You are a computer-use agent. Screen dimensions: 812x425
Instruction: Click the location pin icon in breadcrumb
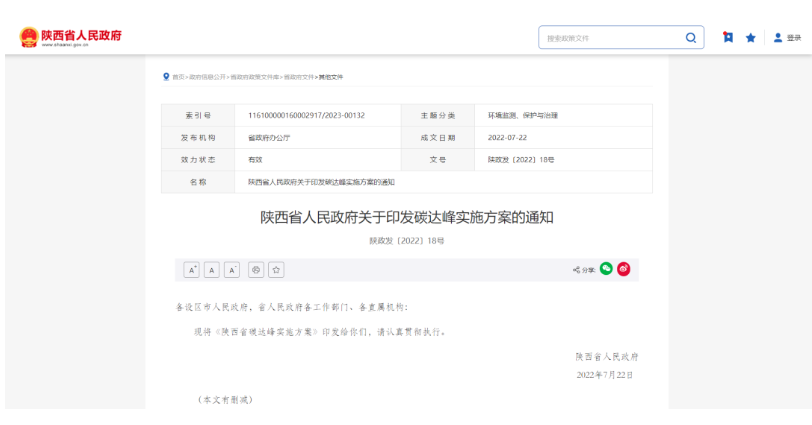pyautogui.click(x=166, y=77)
